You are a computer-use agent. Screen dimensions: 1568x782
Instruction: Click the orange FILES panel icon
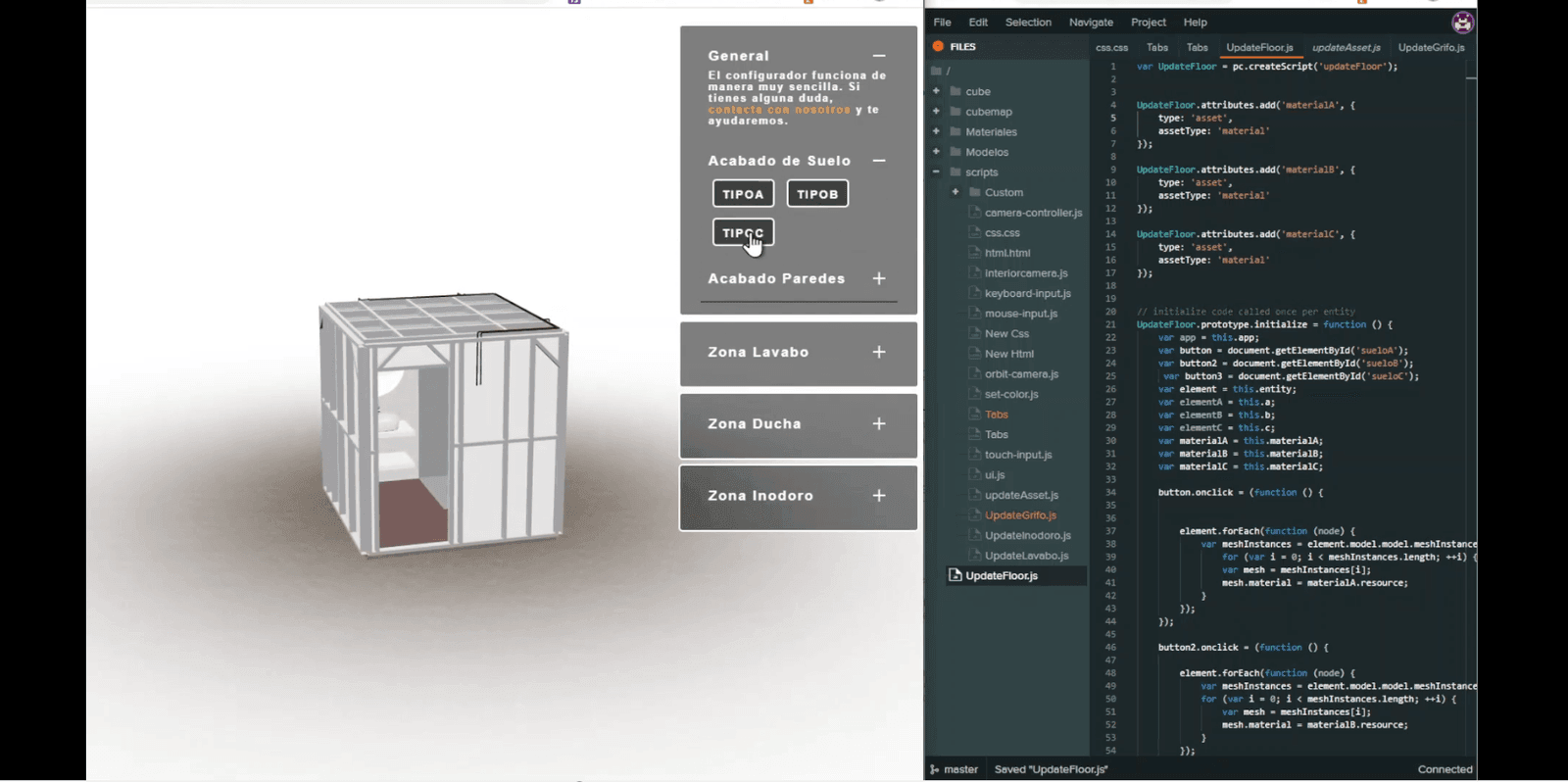(938, 46)
